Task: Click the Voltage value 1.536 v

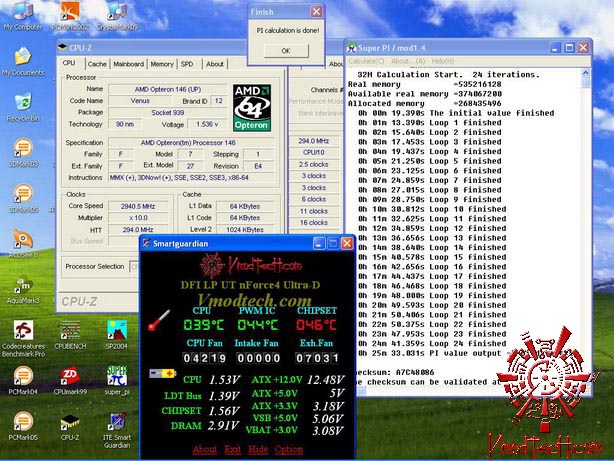Action: [x=207, y=124]
